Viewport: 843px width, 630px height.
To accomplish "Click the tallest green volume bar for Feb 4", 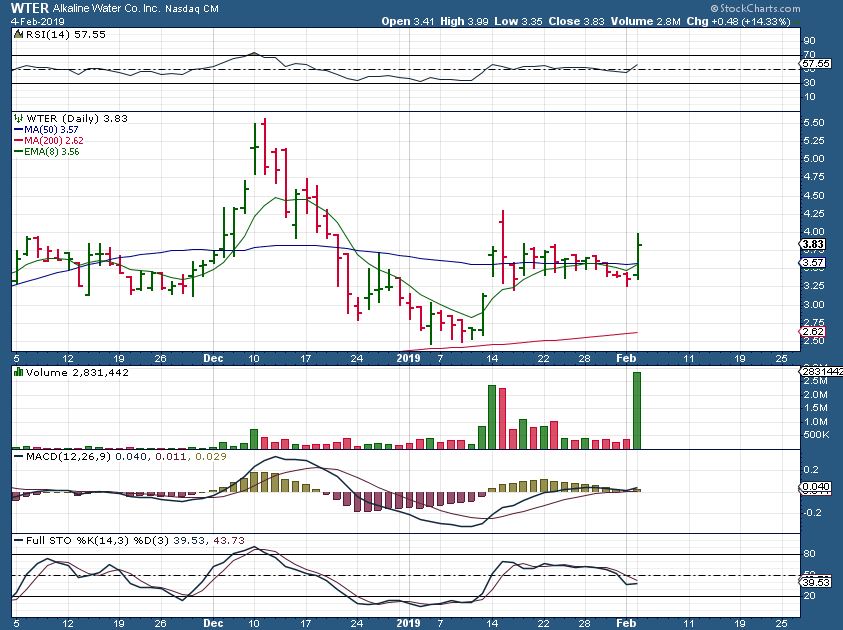I will point(637,411).
